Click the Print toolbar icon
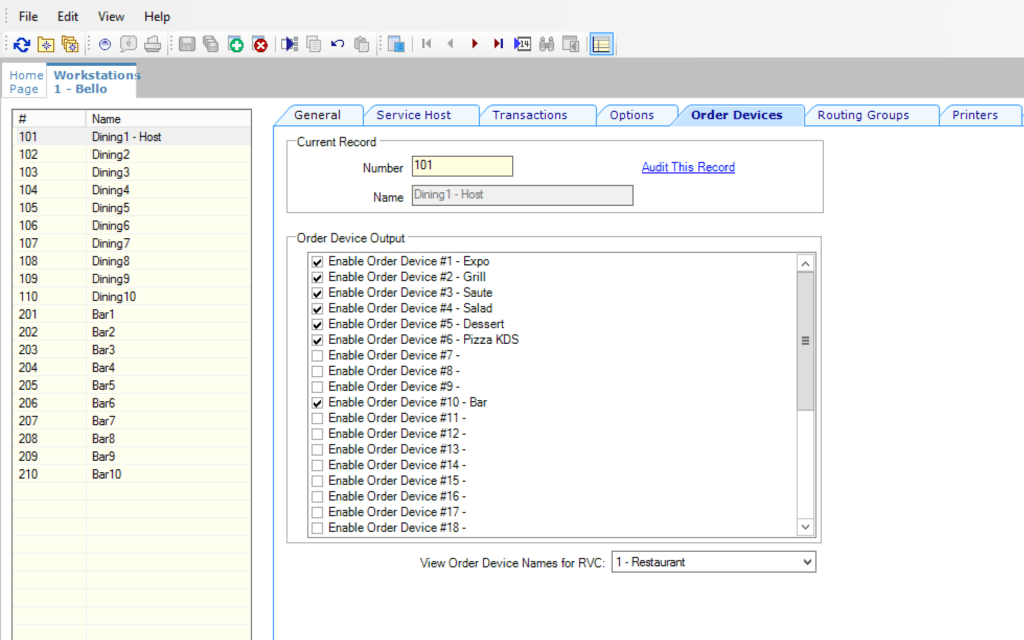 (153, 44)
